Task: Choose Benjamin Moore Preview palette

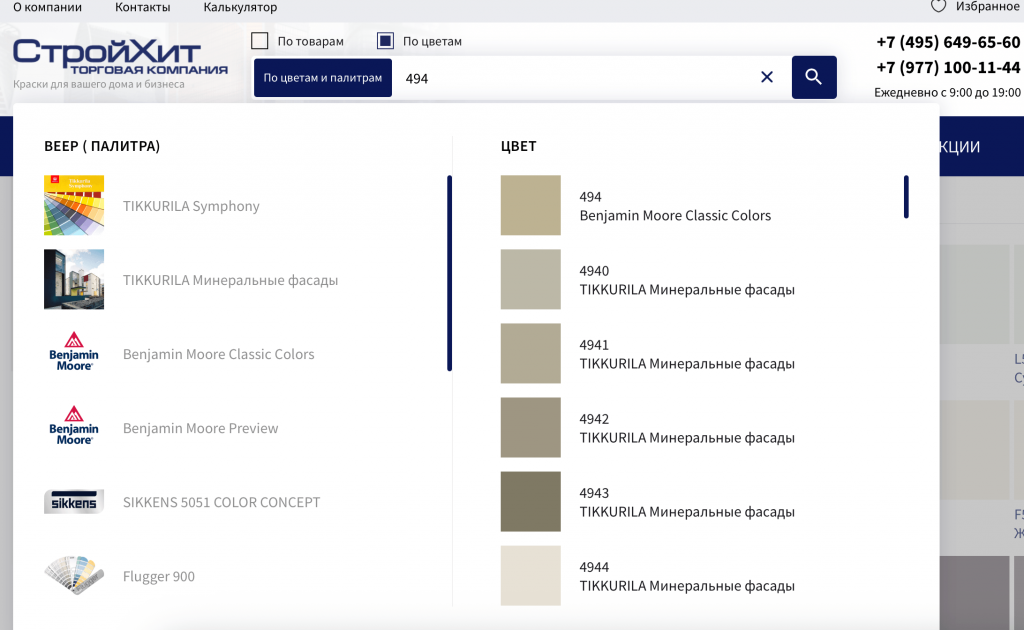Action: (200, 428)
